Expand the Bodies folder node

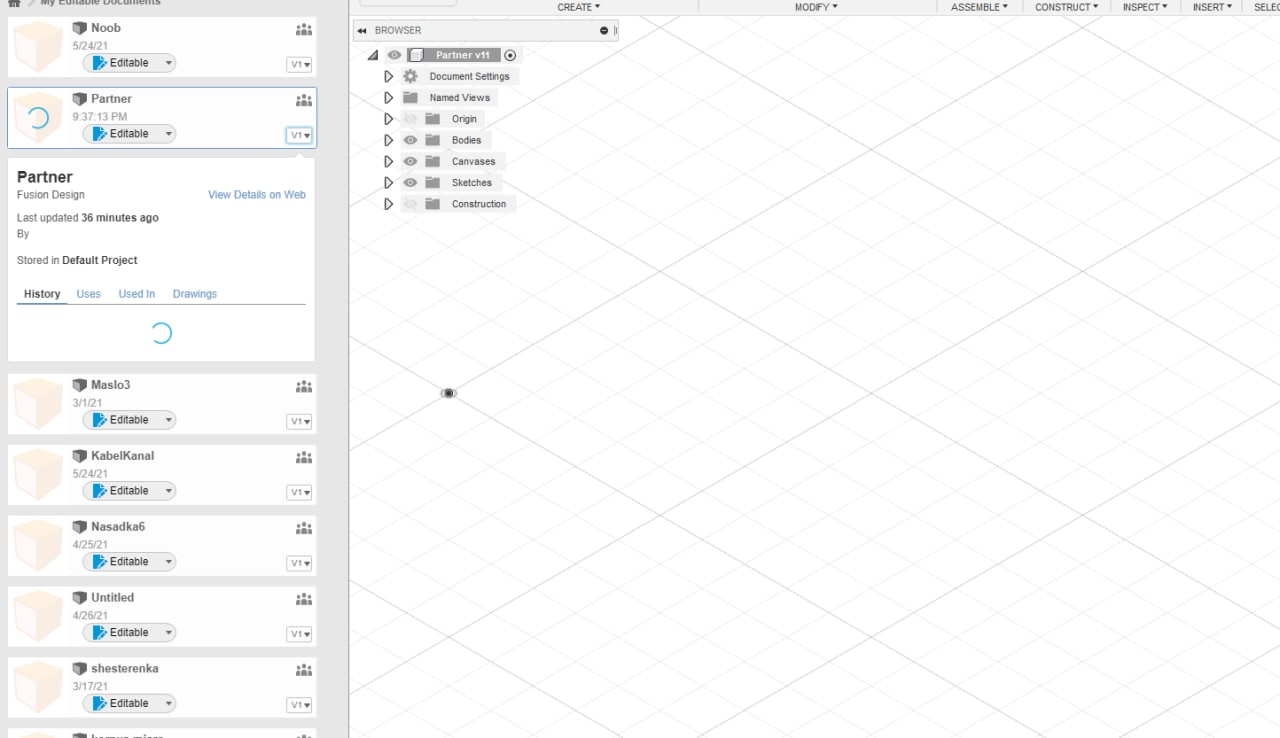click(389, 140)
